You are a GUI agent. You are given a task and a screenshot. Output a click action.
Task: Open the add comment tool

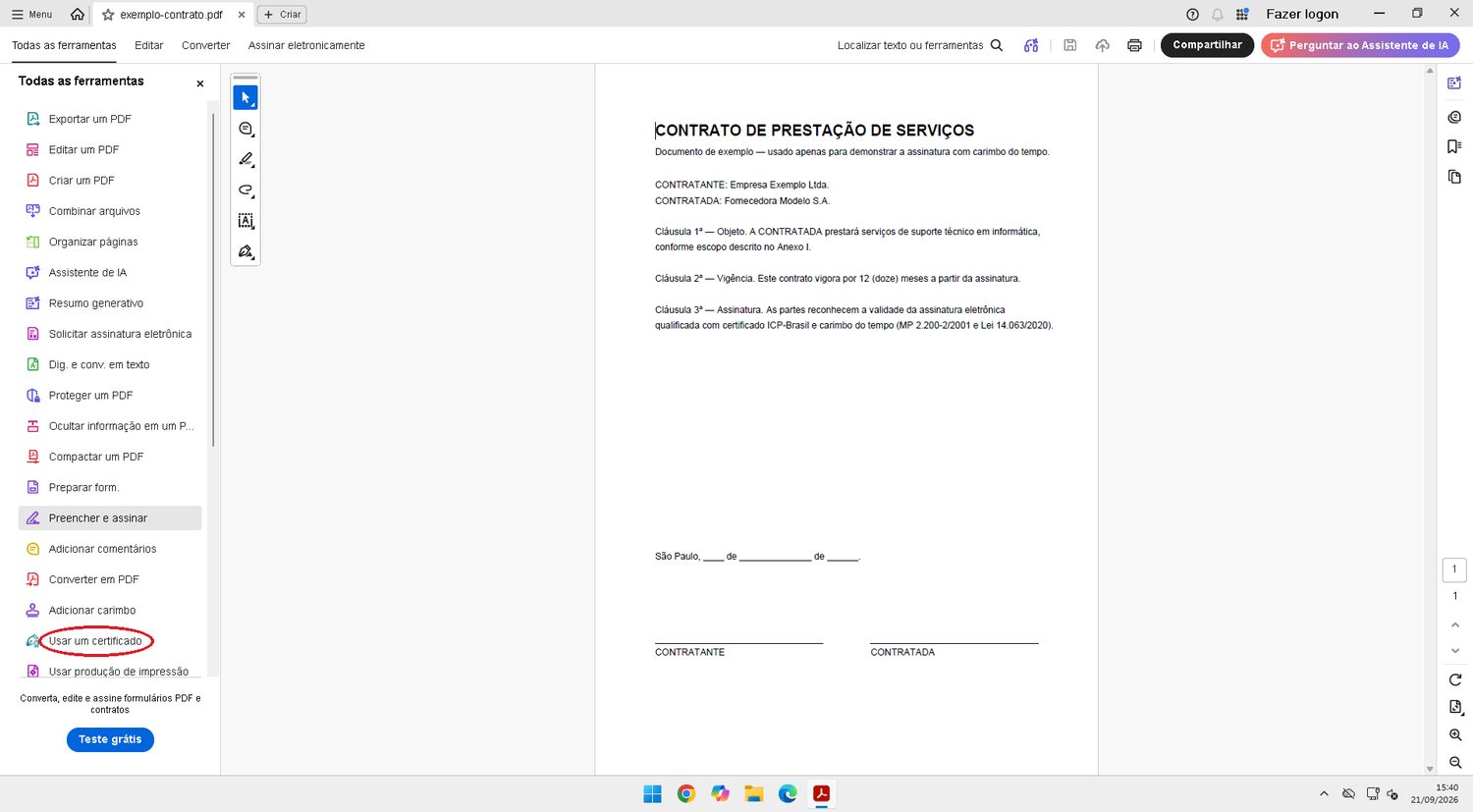245,129
